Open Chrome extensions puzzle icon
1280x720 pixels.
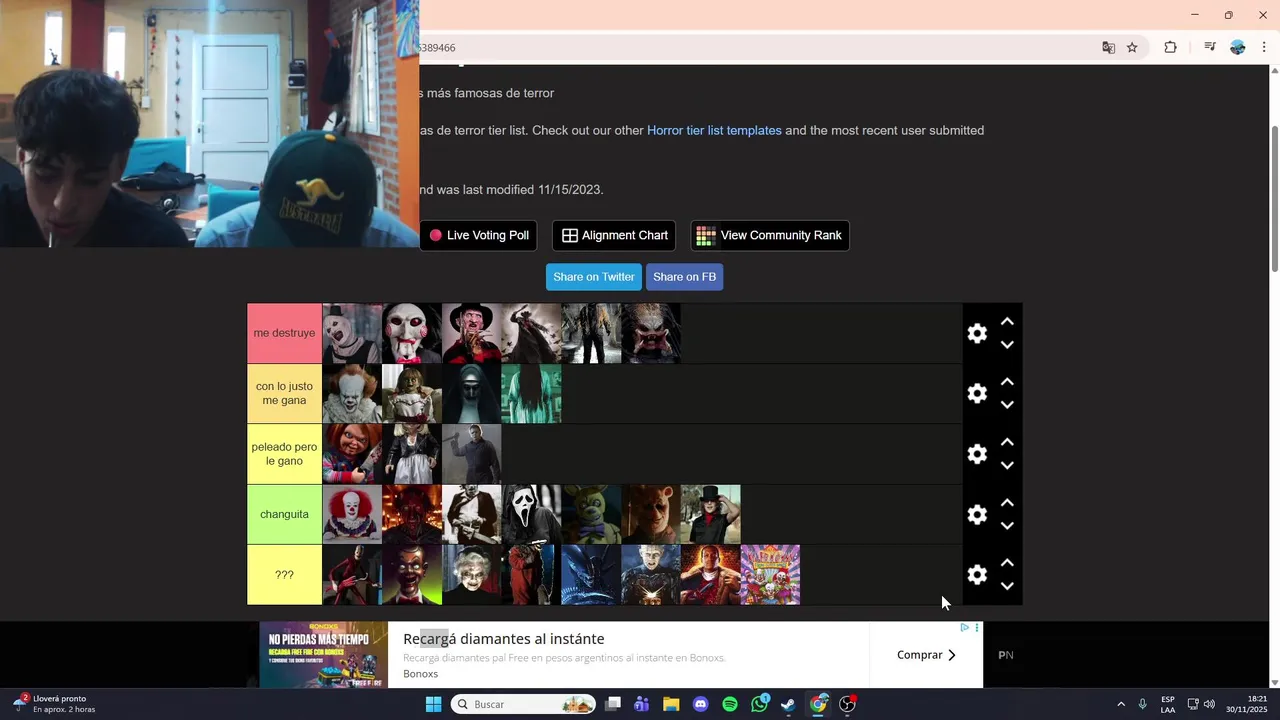(1170, 47)
